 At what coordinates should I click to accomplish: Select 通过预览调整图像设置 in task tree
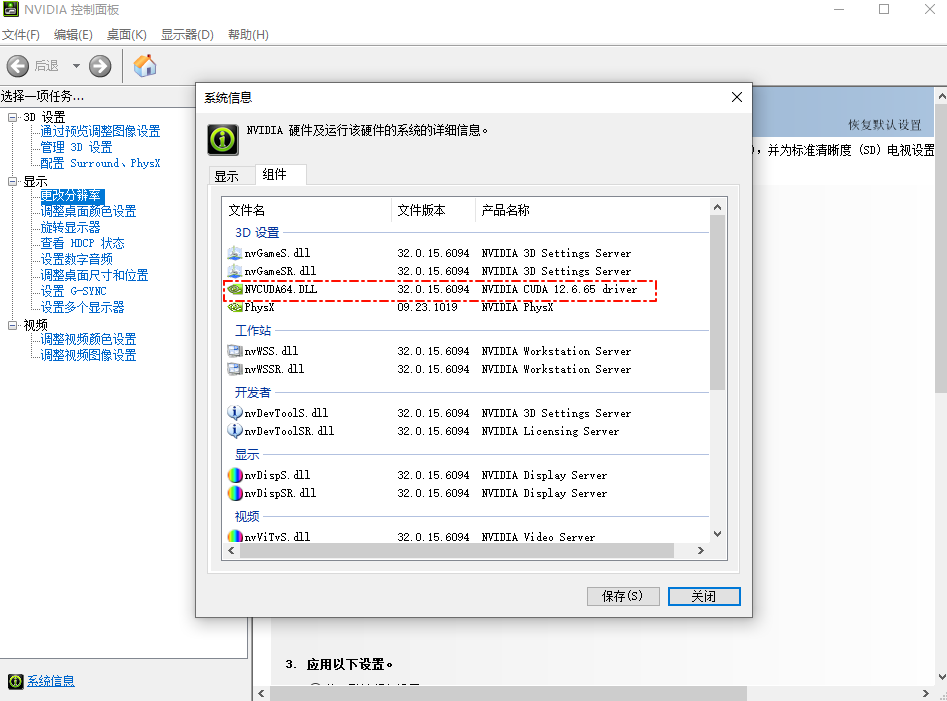[100, 131]
